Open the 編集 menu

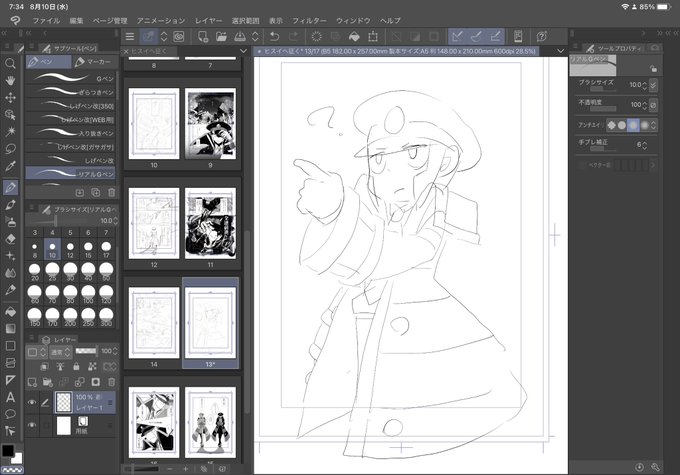tap(76, 20)
